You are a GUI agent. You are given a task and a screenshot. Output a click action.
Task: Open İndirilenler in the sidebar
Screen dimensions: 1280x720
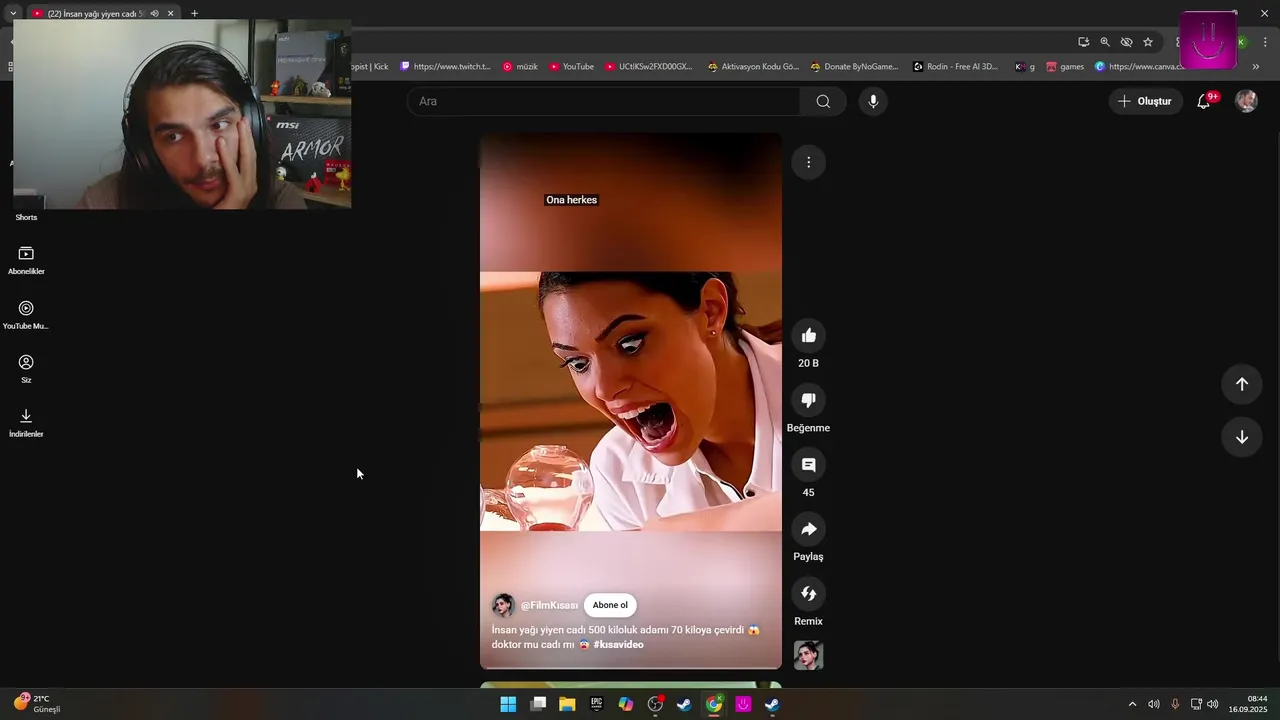[26, 423]
